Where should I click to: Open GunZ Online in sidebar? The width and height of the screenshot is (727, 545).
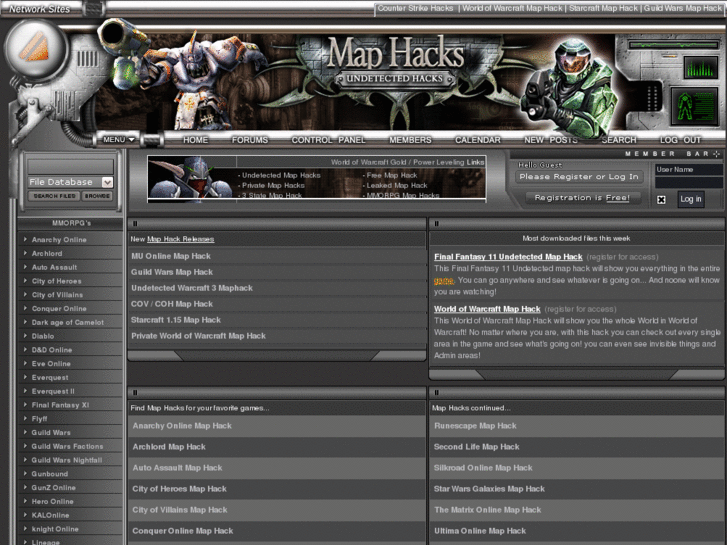53,487
